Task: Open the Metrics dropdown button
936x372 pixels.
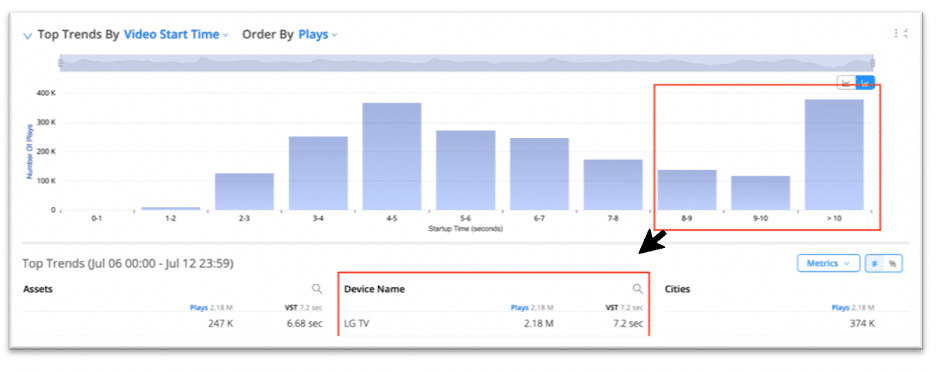Action: pos(828,263)
